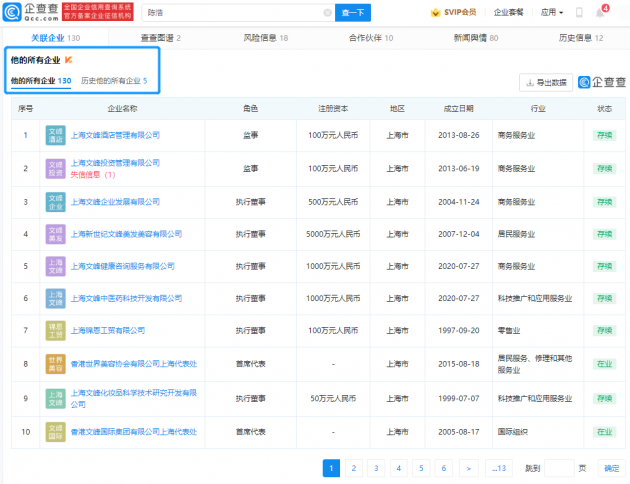Click the 查一下 search button

point(354,13)
